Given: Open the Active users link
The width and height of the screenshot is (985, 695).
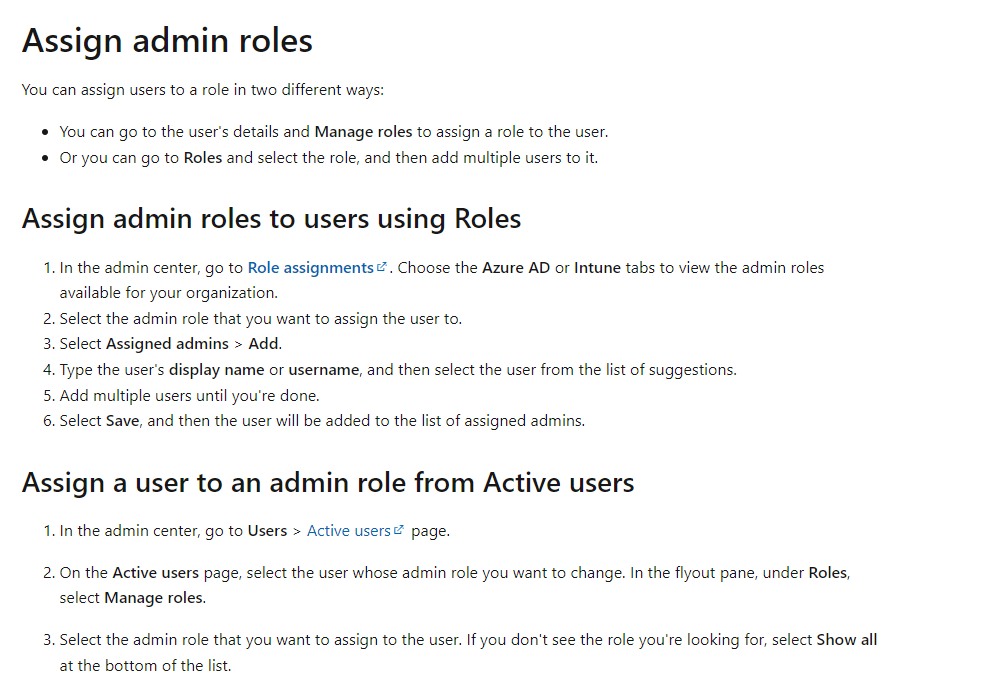Looking at the screenshot, I should tap(349, 531).
